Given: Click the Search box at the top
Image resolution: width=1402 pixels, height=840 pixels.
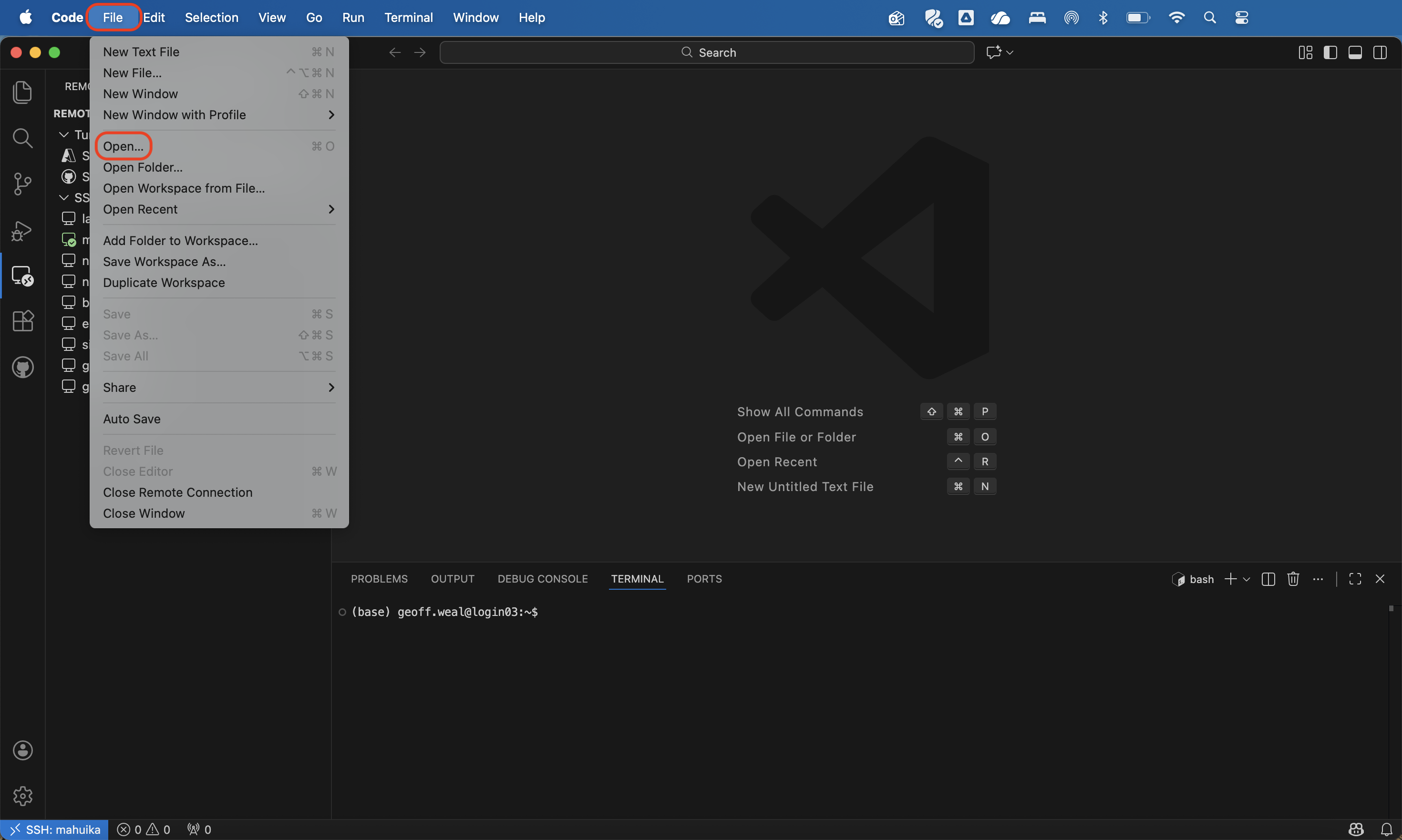Looking at the screenshot, I should tap(707, 52).
